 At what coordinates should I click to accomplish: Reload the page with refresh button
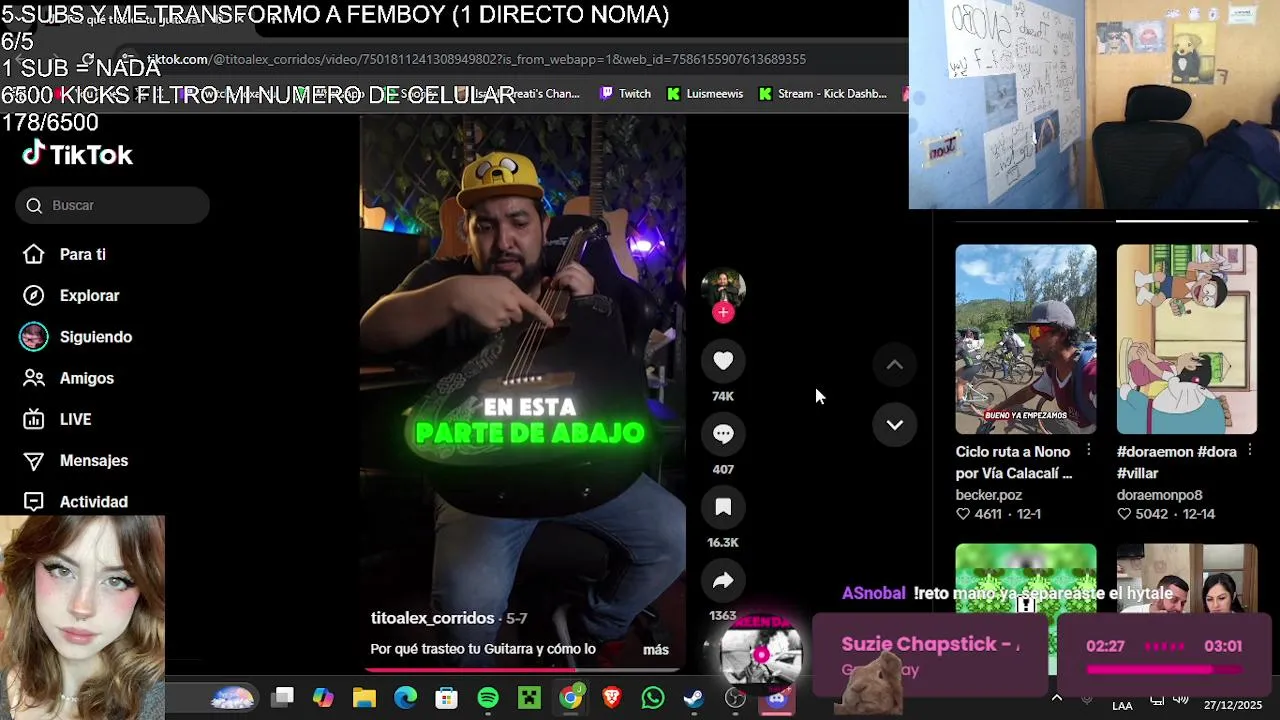[88, 60]
